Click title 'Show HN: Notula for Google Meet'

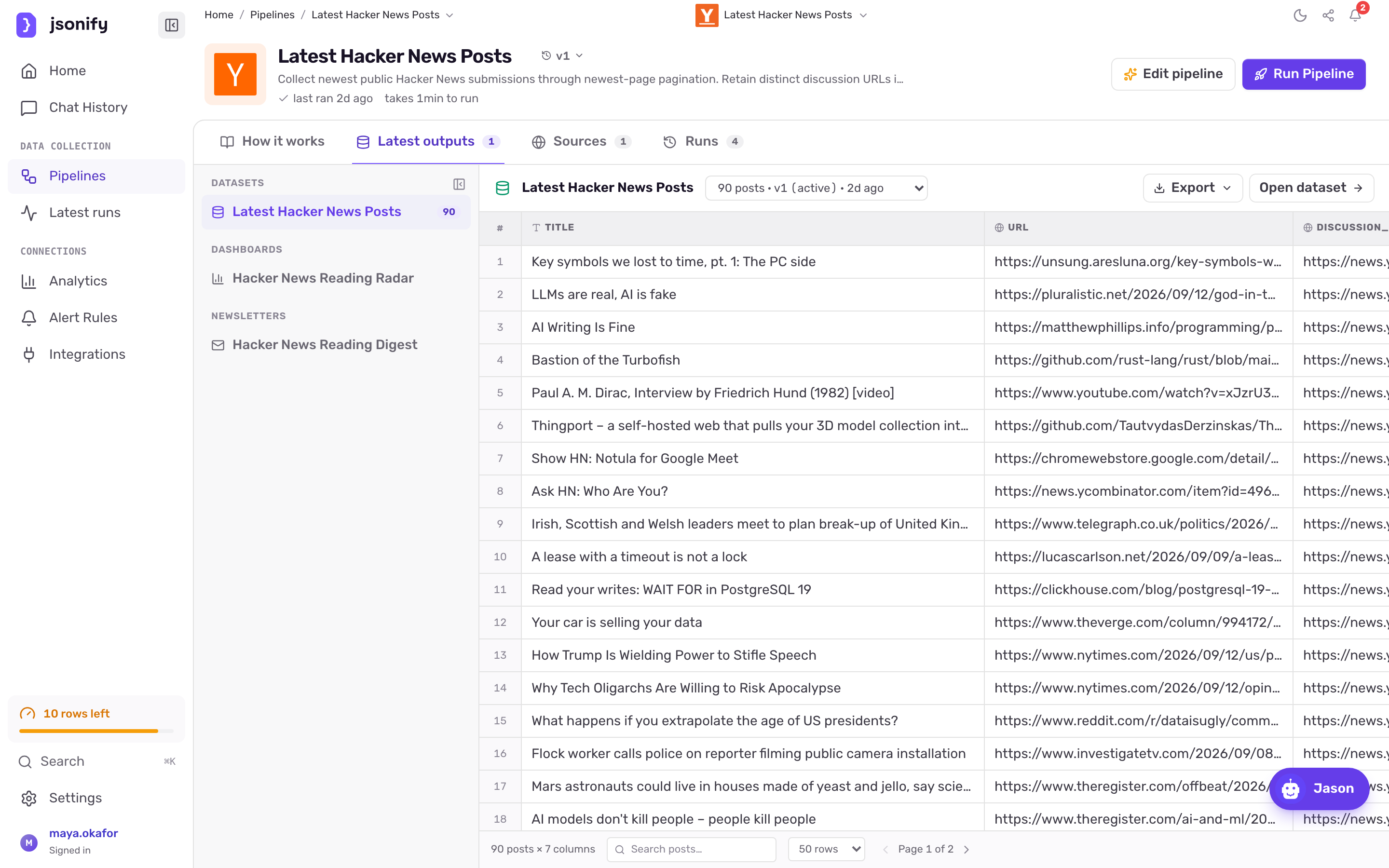click(x=634, y=459)
